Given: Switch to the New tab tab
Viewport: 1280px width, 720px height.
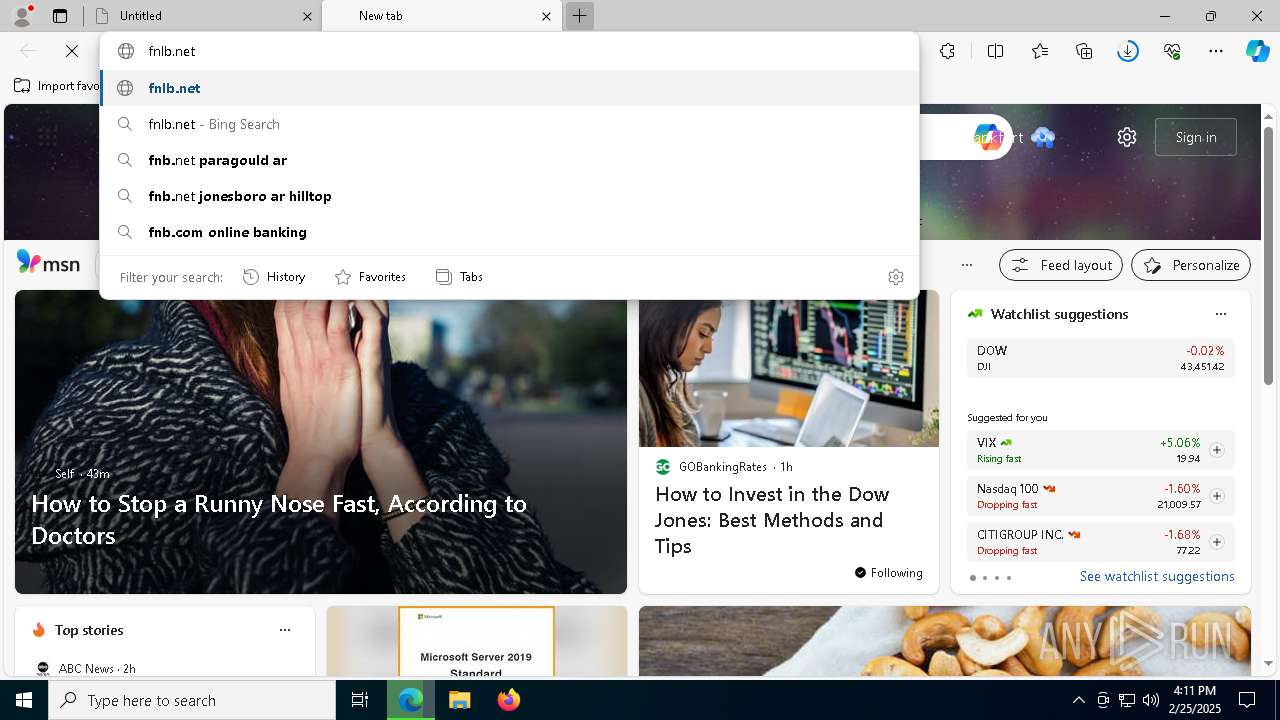Looking at the screenshot, I should (x=441, y=16).
